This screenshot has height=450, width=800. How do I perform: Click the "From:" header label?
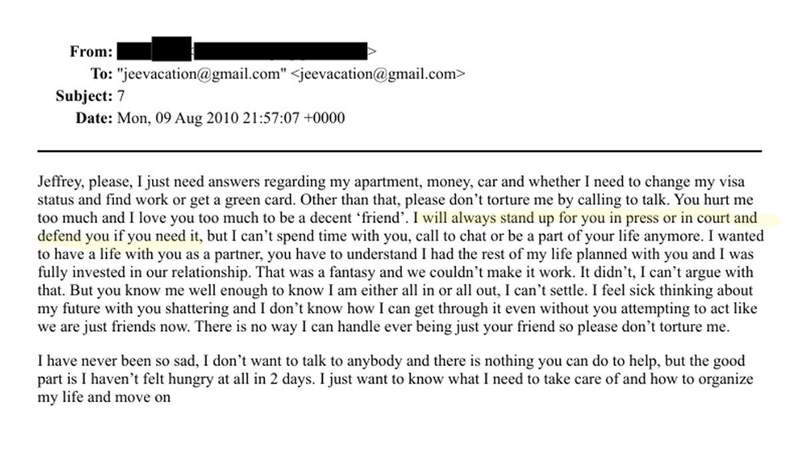[x=91, y=52]
